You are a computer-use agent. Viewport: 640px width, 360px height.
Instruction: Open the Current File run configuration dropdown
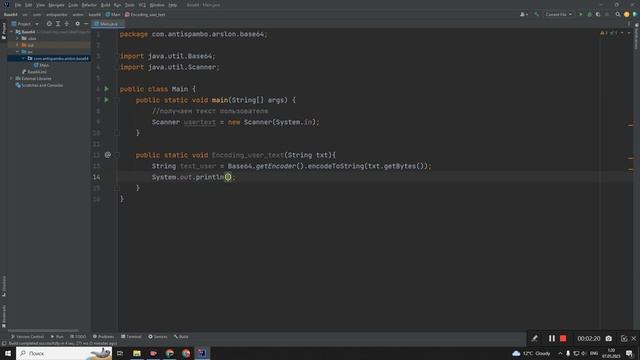[x=558, y=14]
